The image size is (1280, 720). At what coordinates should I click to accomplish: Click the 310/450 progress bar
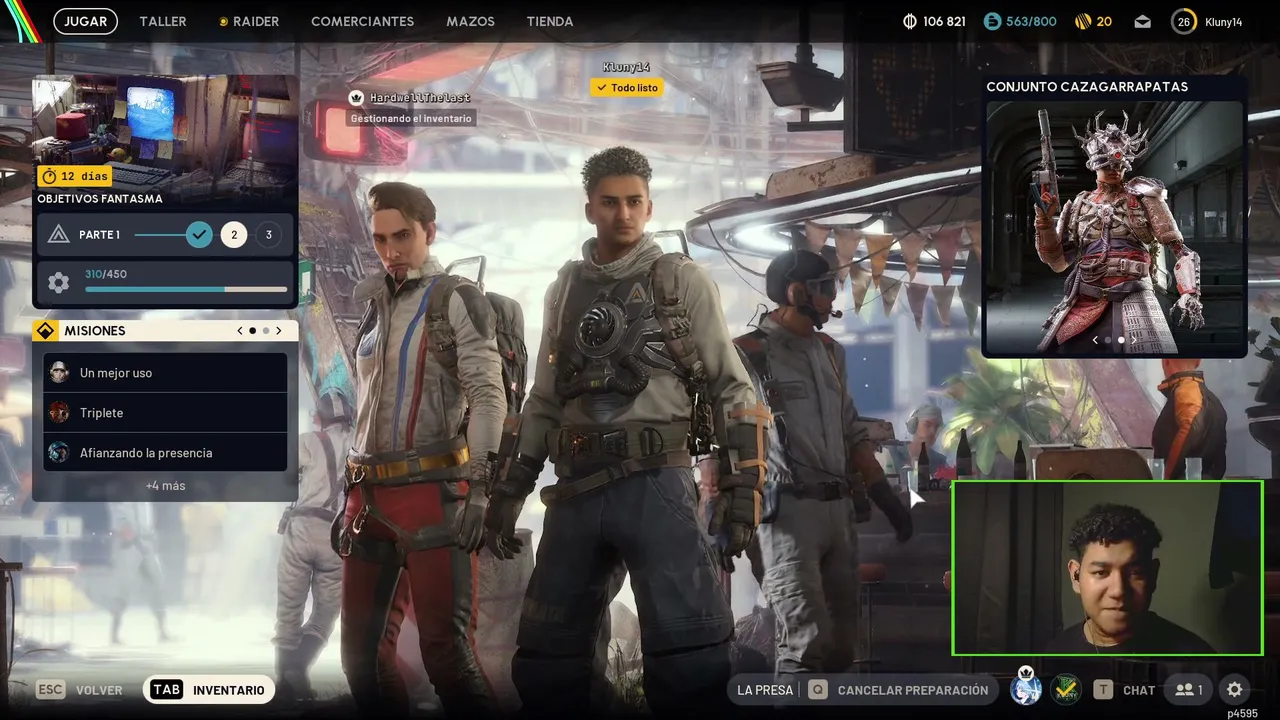(186, 290)
